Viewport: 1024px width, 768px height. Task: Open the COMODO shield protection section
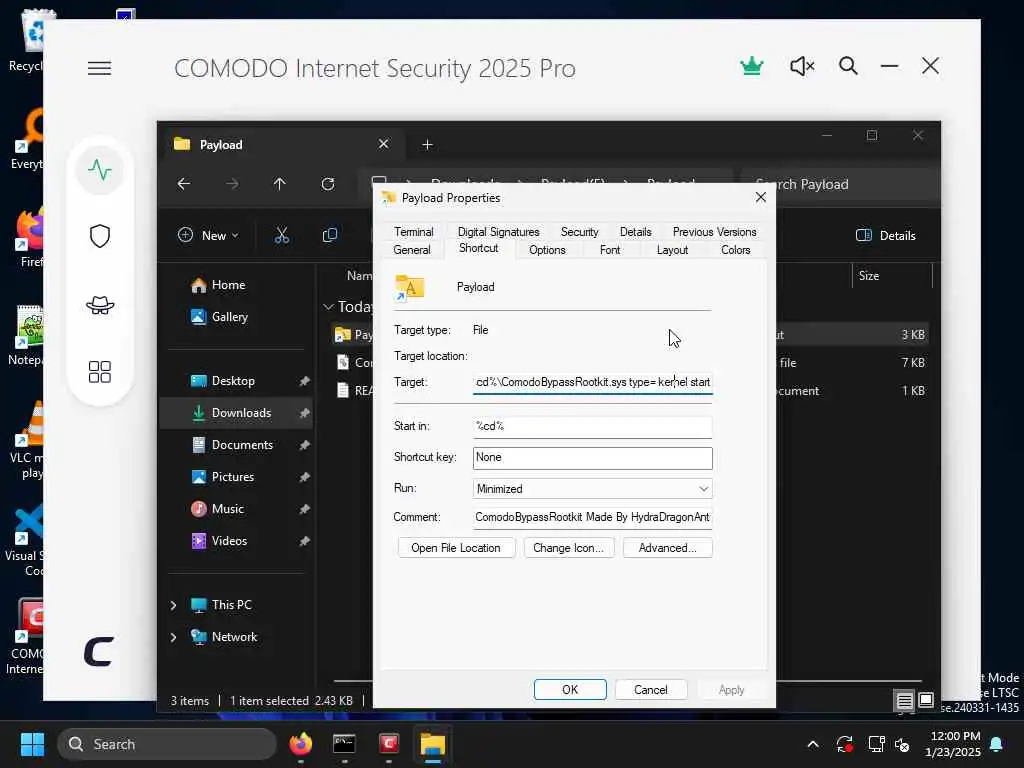(100, 236)
